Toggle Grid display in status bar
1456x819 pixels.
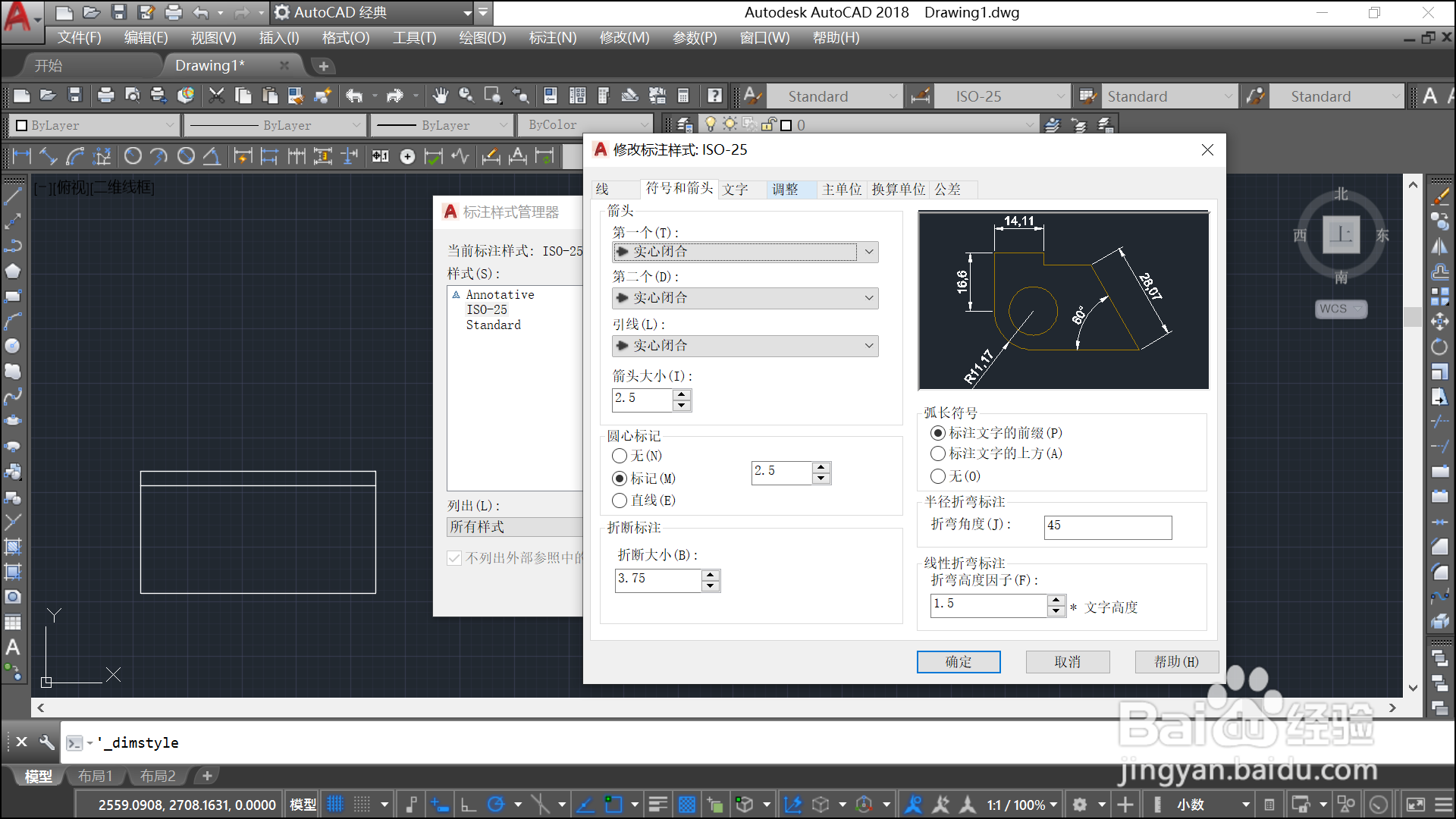pyautogui.click(x=335, y=804)
